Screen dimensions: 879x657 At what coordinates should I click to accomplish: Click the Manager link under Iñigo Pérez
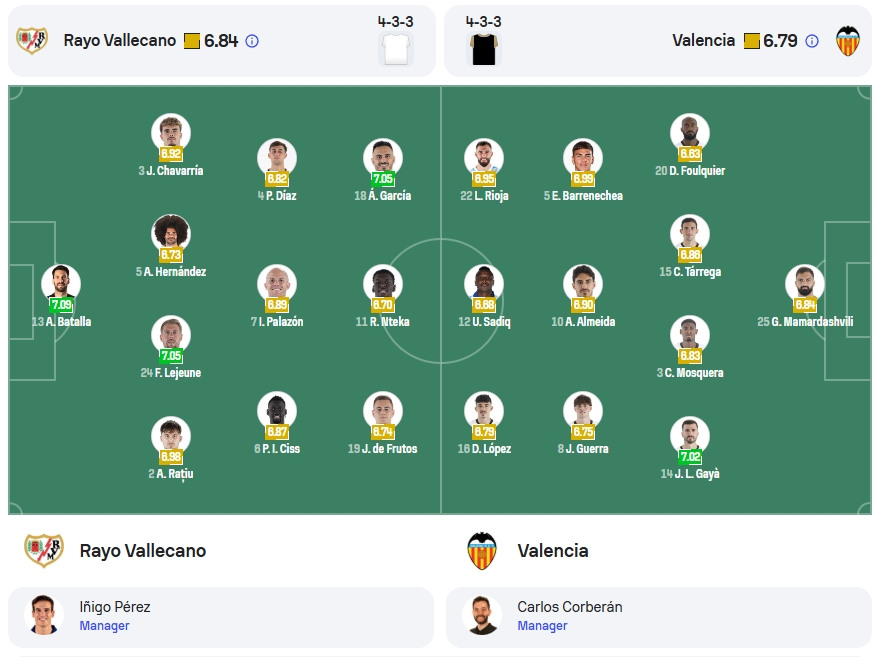(104, 626)
